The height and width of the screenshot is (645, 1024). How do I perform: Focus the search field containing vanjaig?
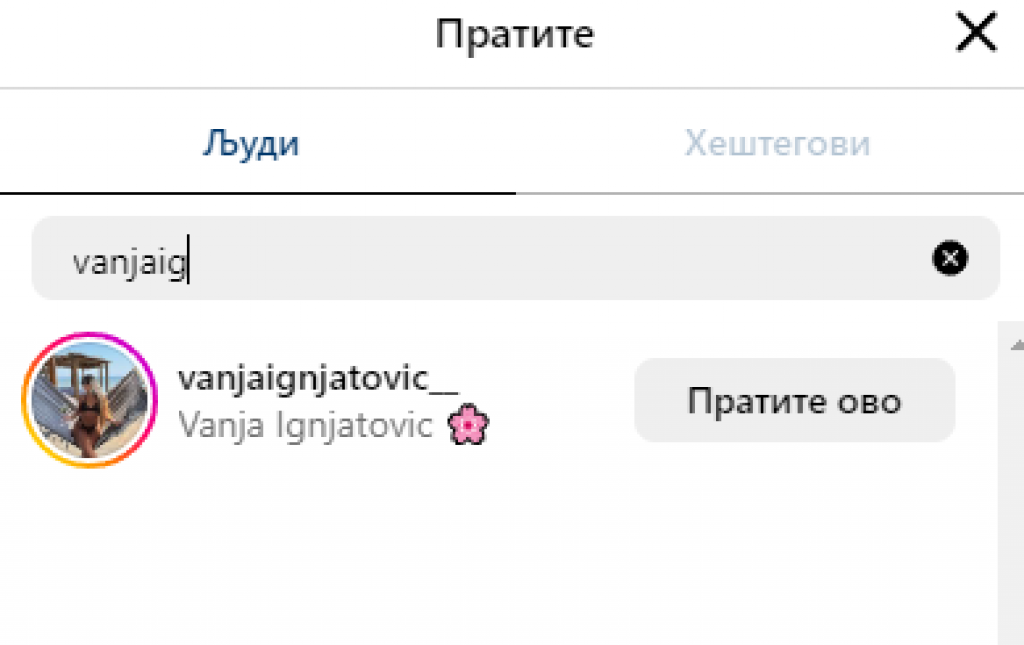[515, 258]
